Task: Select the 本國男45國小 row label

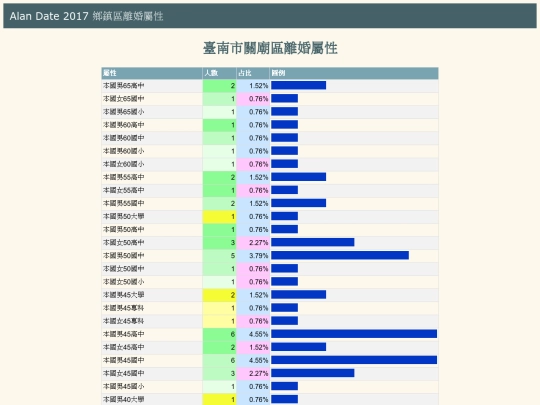Action: [x=124, y=386]
